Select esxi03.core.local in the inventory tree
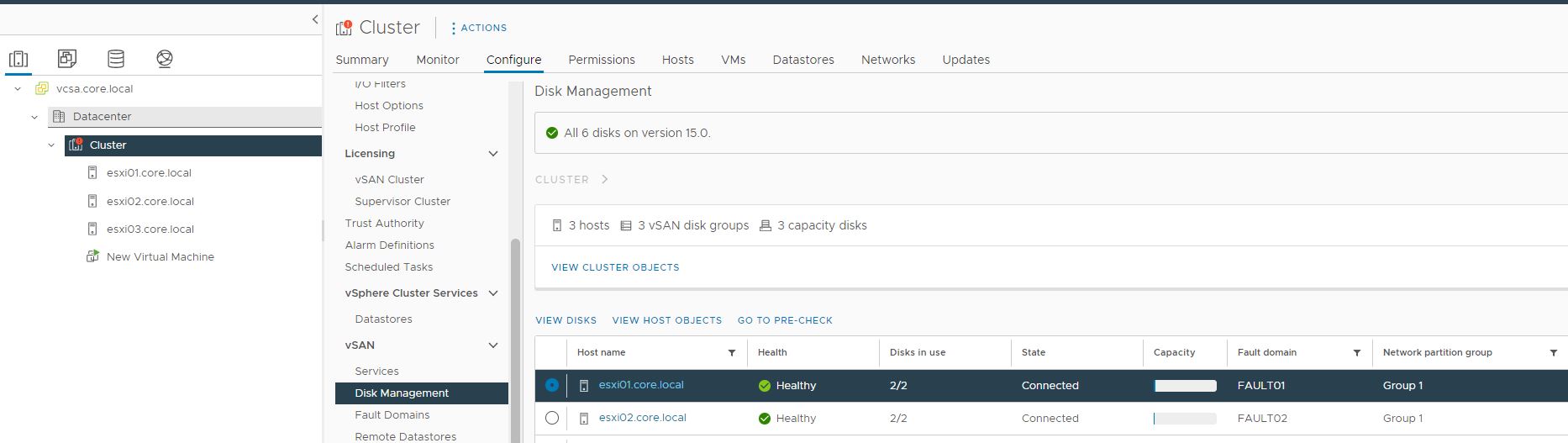1568x443 pixels. 150,229
